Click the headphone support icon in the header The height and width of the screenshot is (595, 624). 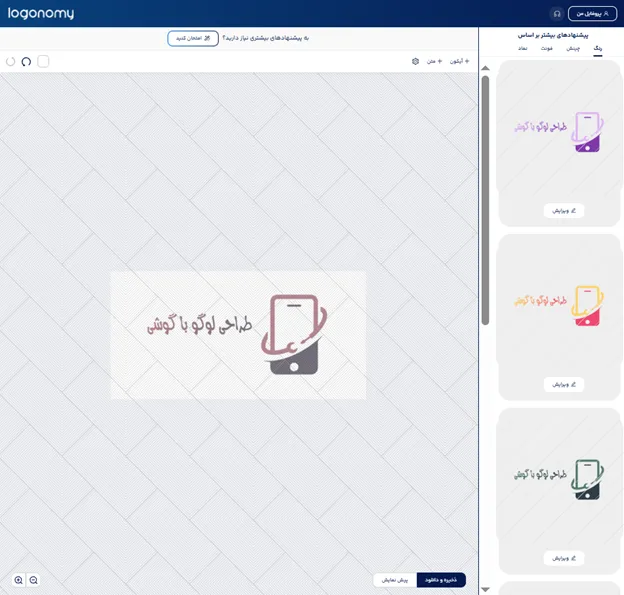(557, 14)
